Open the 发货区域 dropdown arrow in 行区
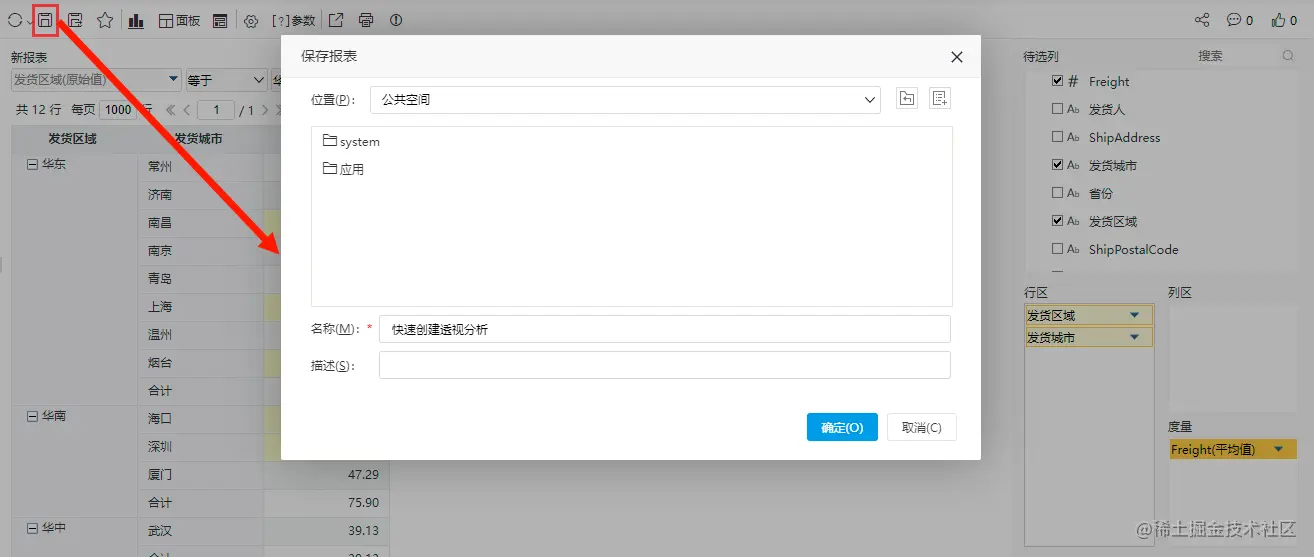Viewport: 1314px width, 557px height. pyautogui.click(x=1134, y=315)
